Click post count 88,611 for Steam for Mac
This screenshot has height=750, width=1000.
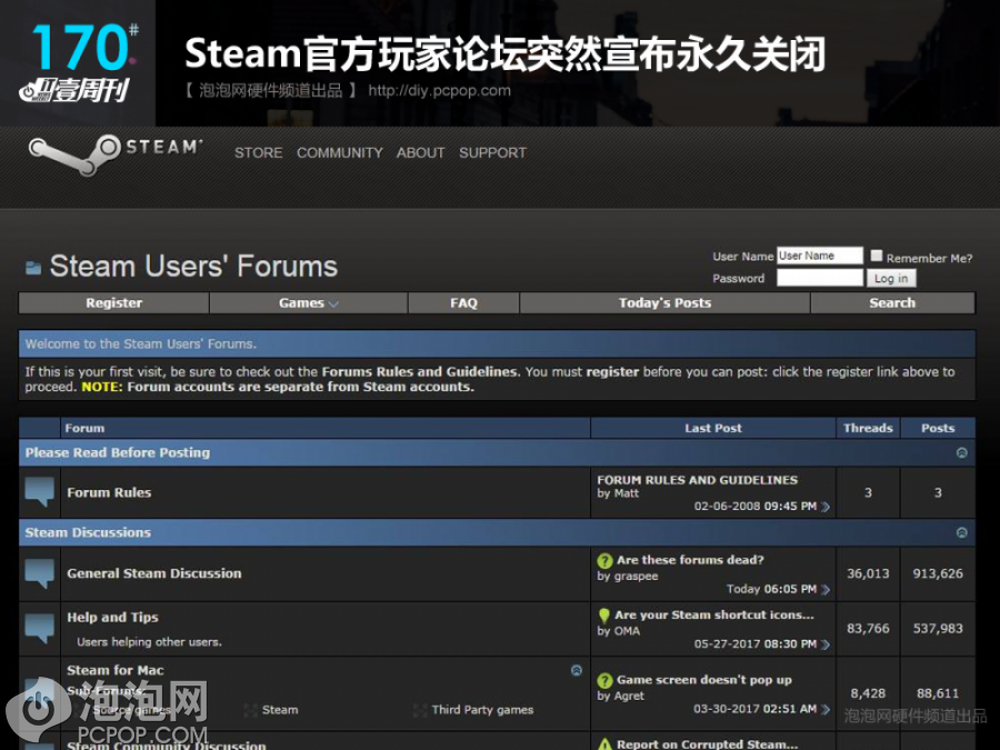coord(938,693)
